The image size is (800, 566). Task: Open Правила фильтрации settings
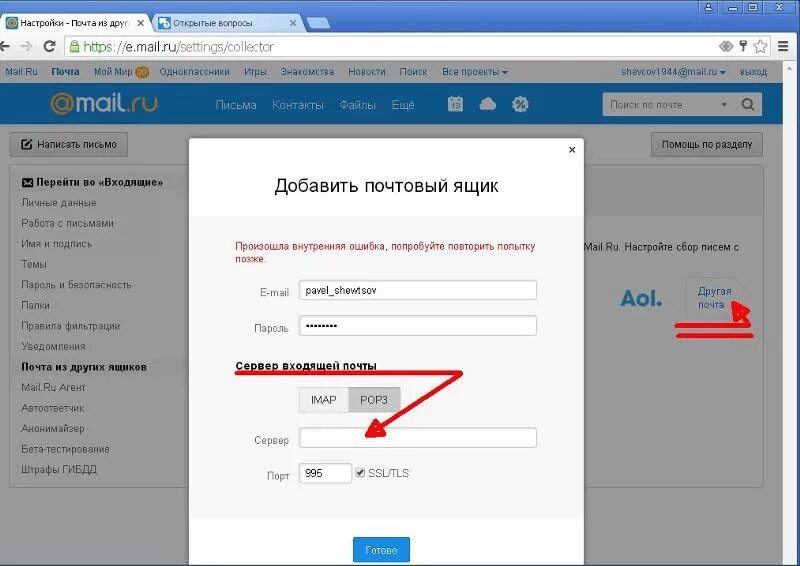pos(70,326)
